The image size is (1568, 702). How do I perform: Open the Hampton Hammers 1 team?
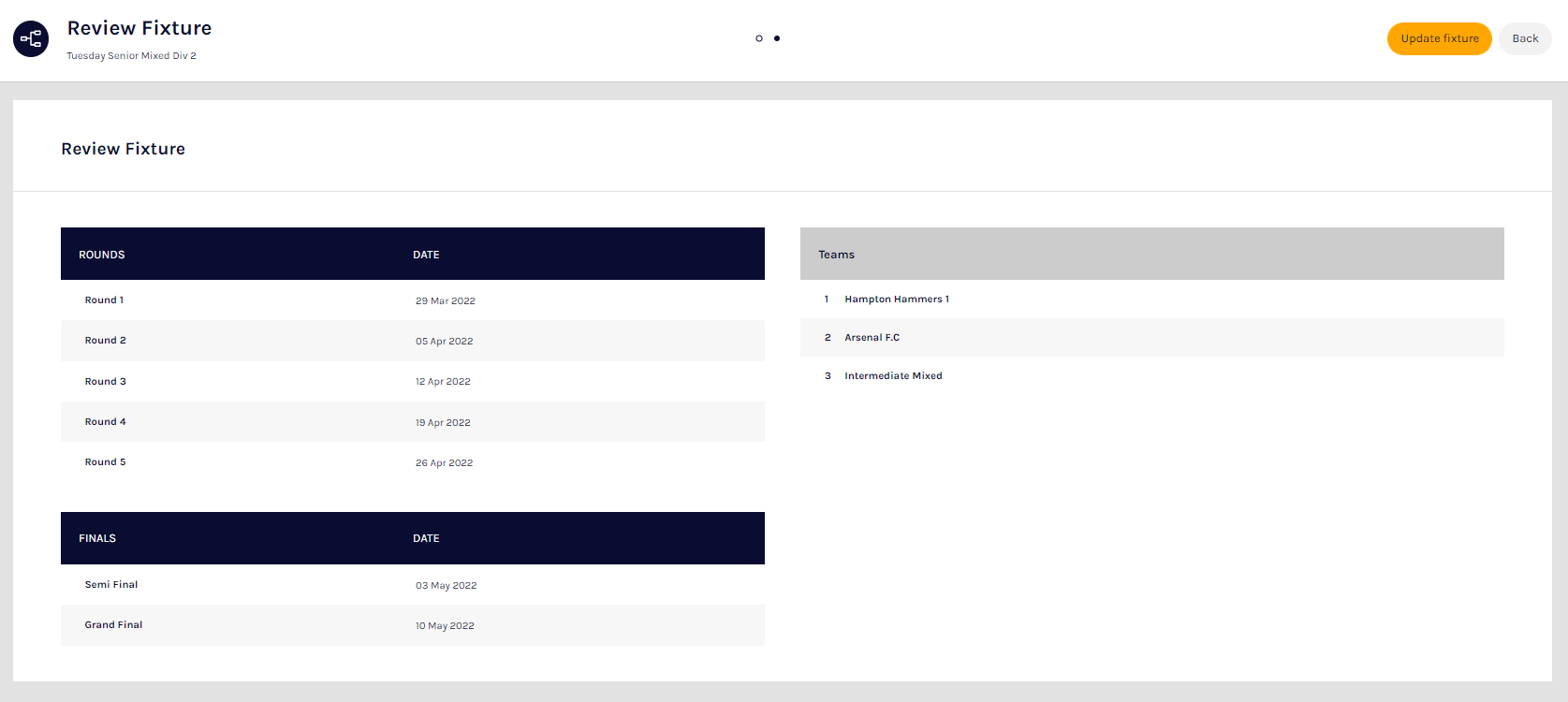pos(896,300)
